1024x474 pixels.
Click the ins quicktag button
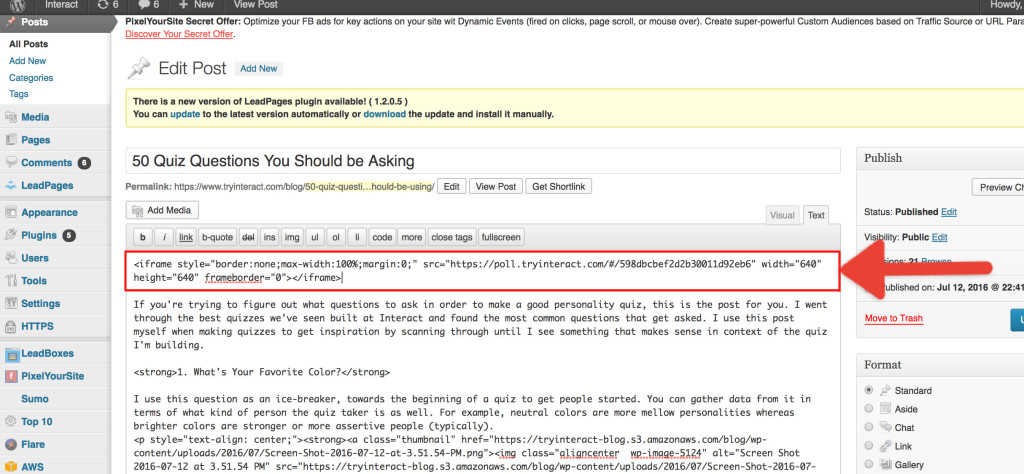tap(269, 238)
